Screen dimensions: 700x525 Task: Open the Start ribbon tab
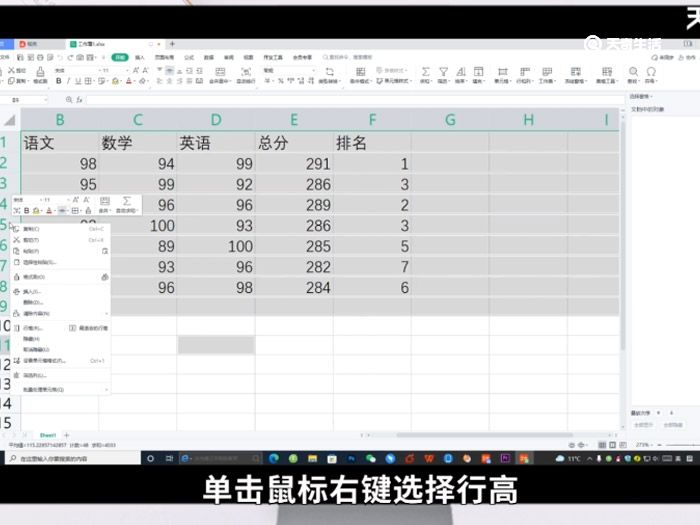pyautogui.click(x=120, y=57)
